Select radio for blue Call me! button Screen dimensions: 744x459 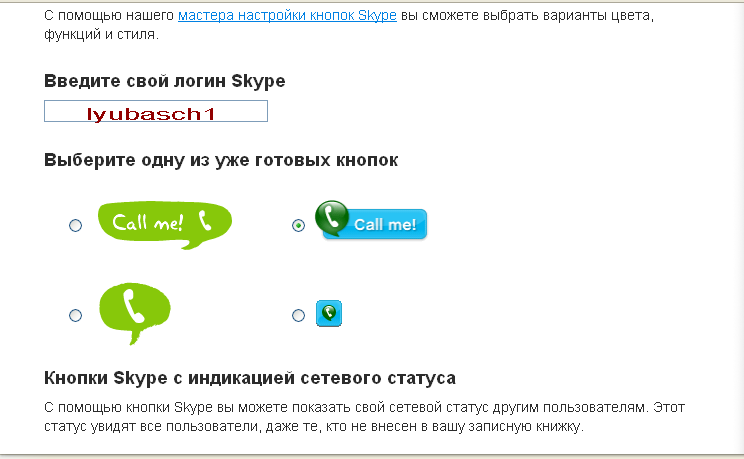tap(298, 225)
